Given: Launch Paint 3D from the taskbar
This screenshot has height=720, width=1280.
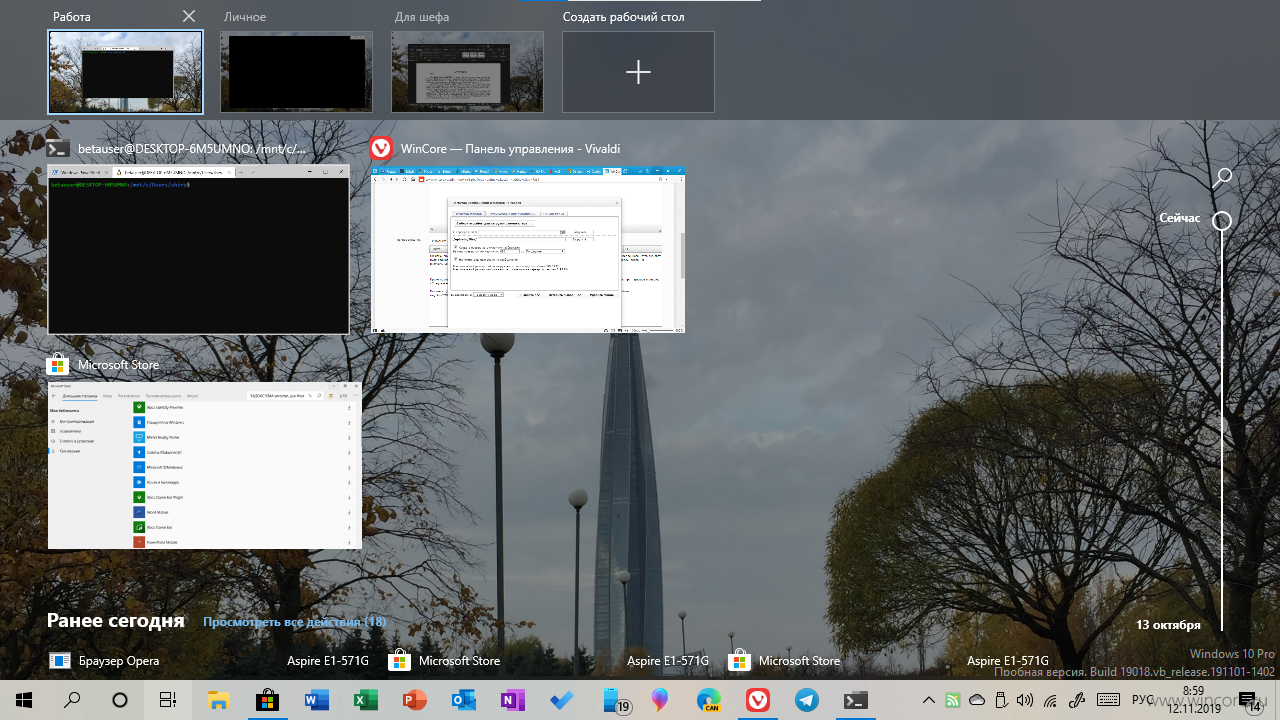Looking at the screenshot, I should 659,700.
